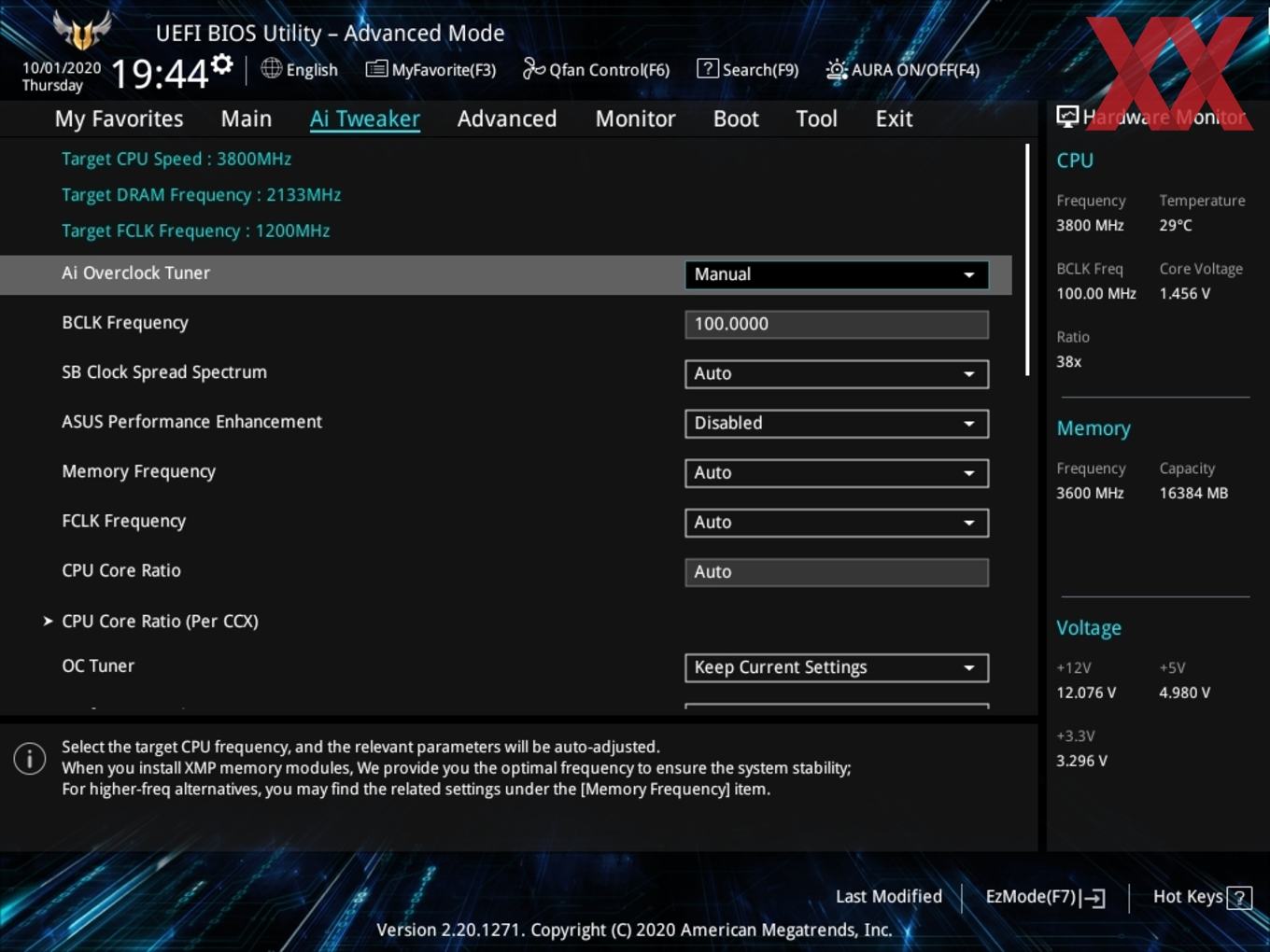The width and height of the screenshot is (1270, 952).
Task: Click the Last Modified button
Action: point(888,897)
